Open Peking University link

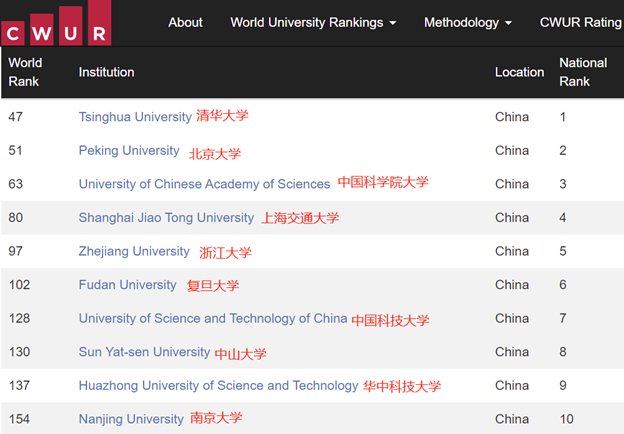129,150
